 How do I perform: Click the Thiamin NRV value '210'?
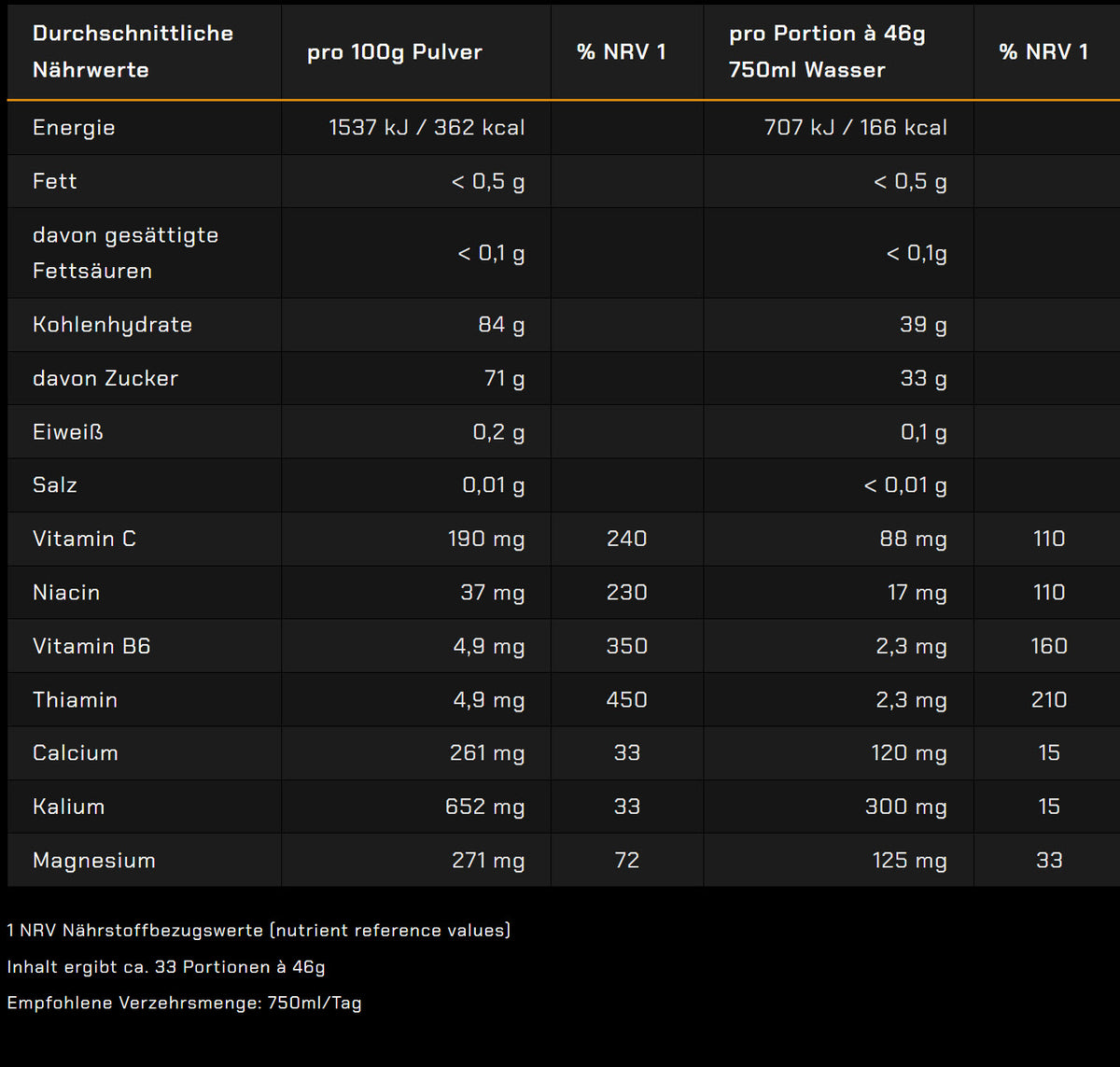click(1049, 700)
